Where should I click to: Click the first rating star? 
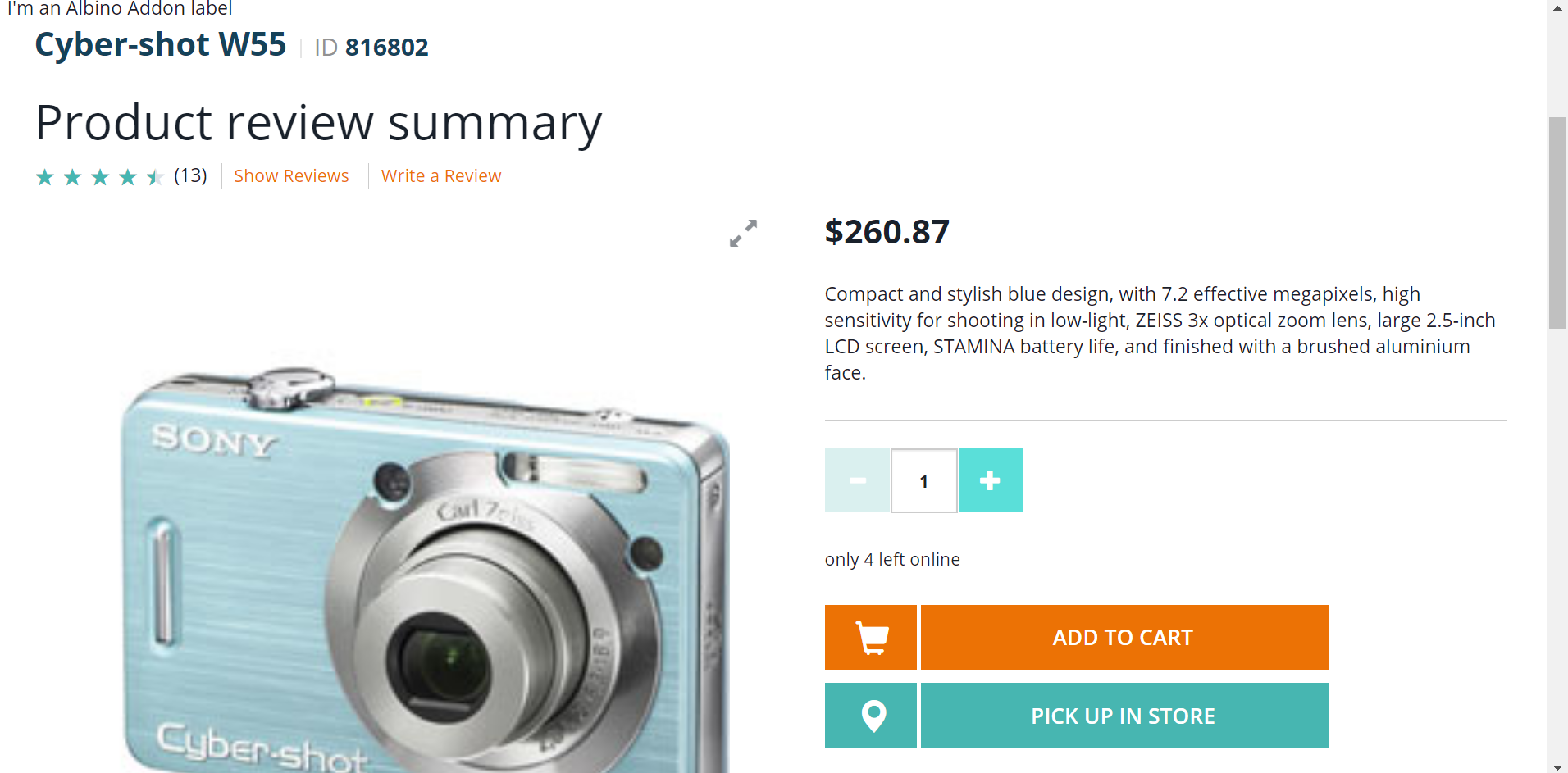(x=45, y=177)
